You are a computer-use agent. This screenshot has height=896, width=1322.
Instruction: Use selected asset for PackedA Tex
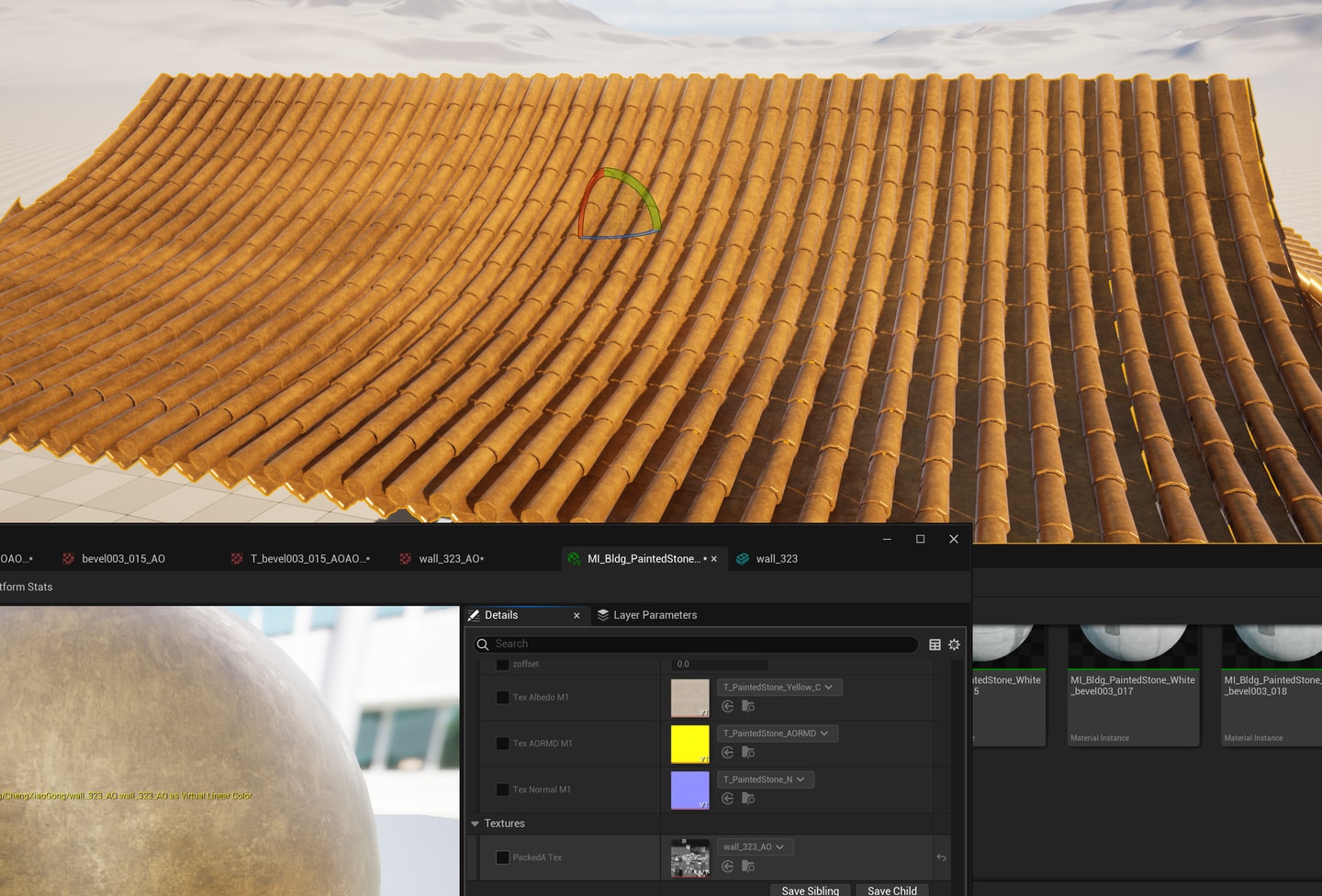(x=728, y=866)
